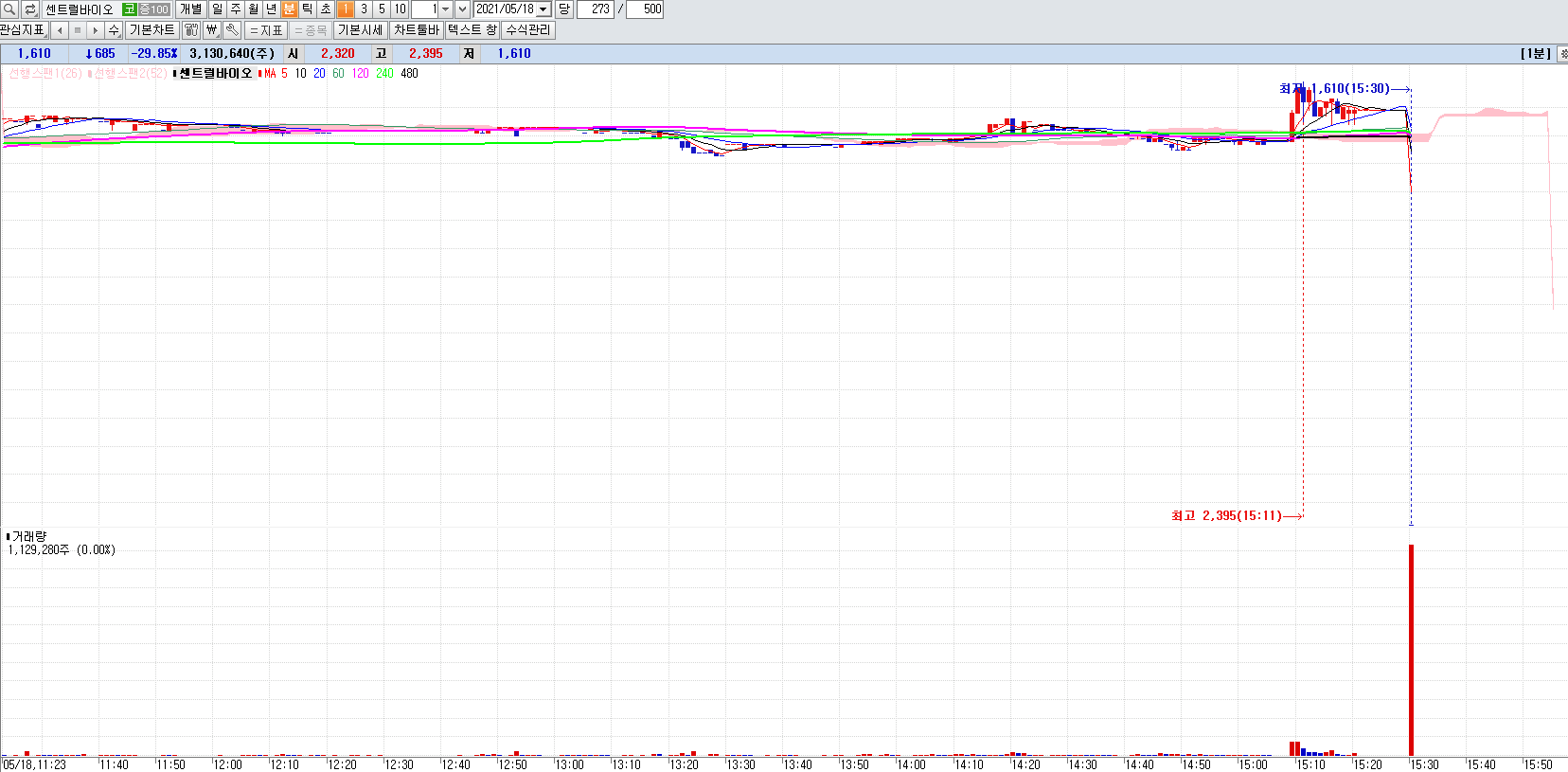Image resolution: width=1568 pixels, height=772 pixels.
Task: Select 주 (weekly) chart period
Action: [x=236, y=9]
